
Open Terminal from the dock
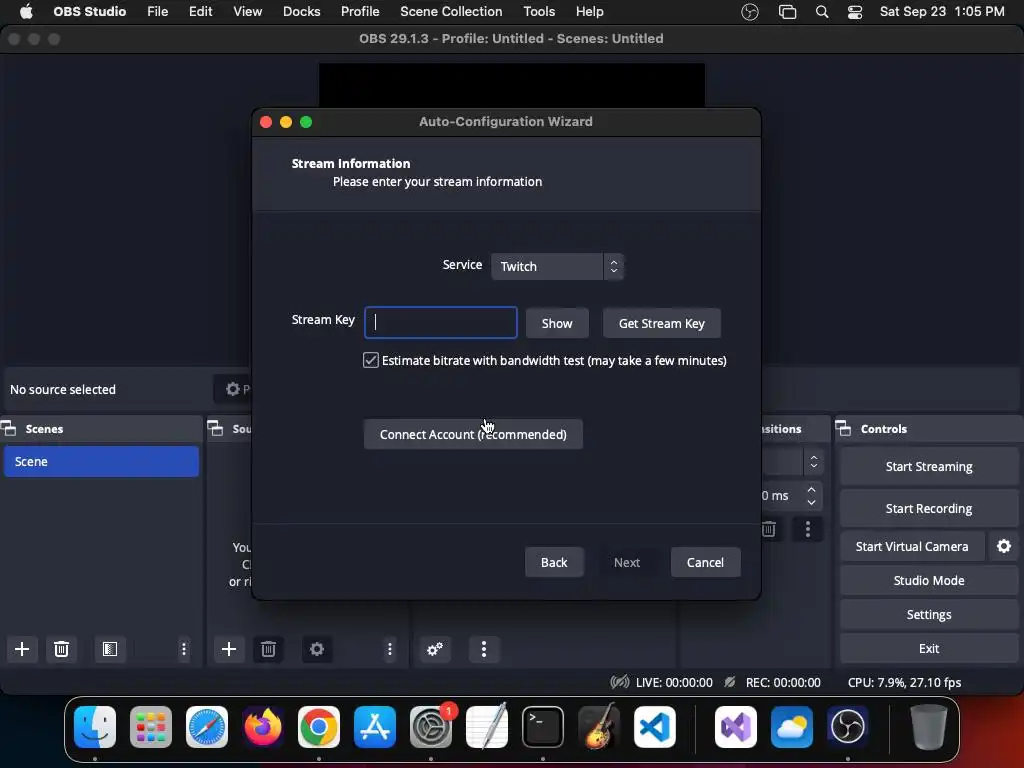(x=543, y=727)
